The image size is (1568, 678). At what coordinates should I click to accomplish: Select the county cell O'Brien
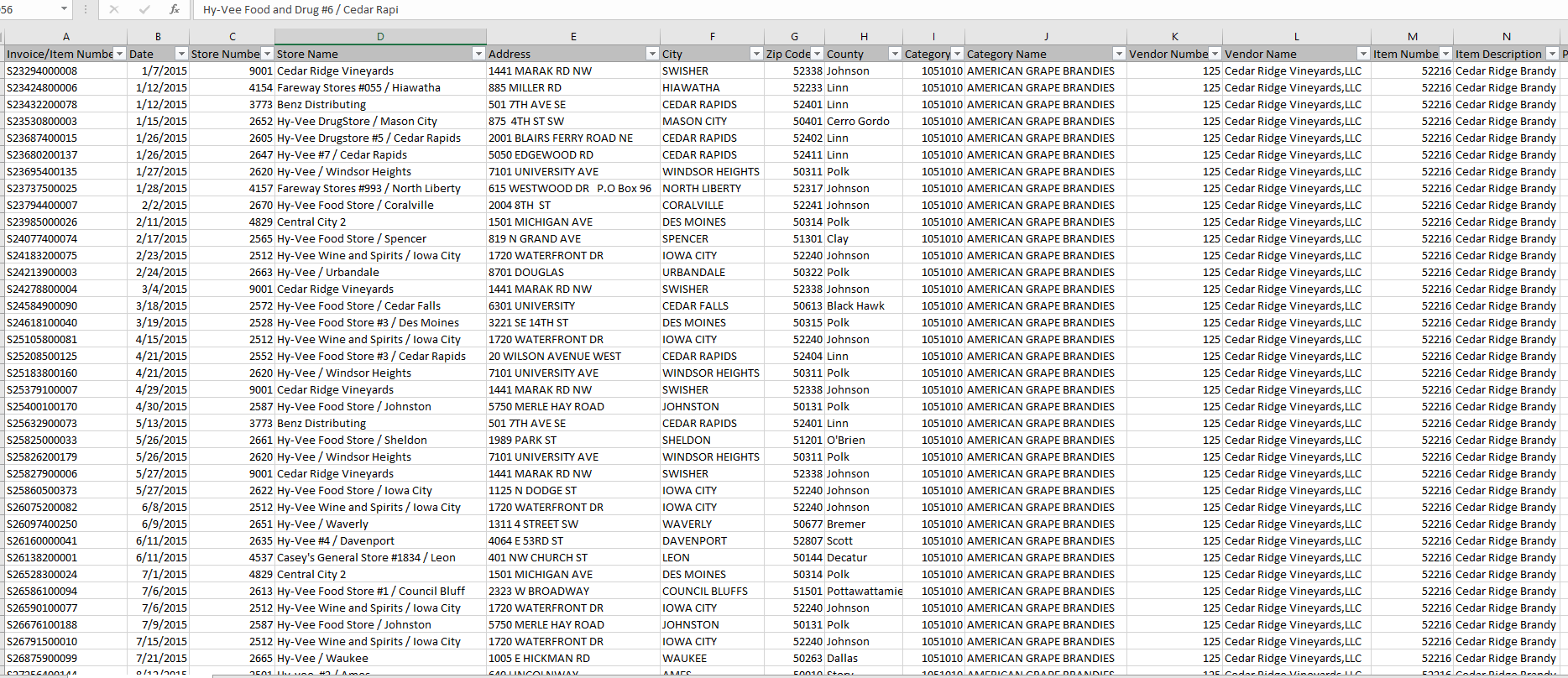864,440
